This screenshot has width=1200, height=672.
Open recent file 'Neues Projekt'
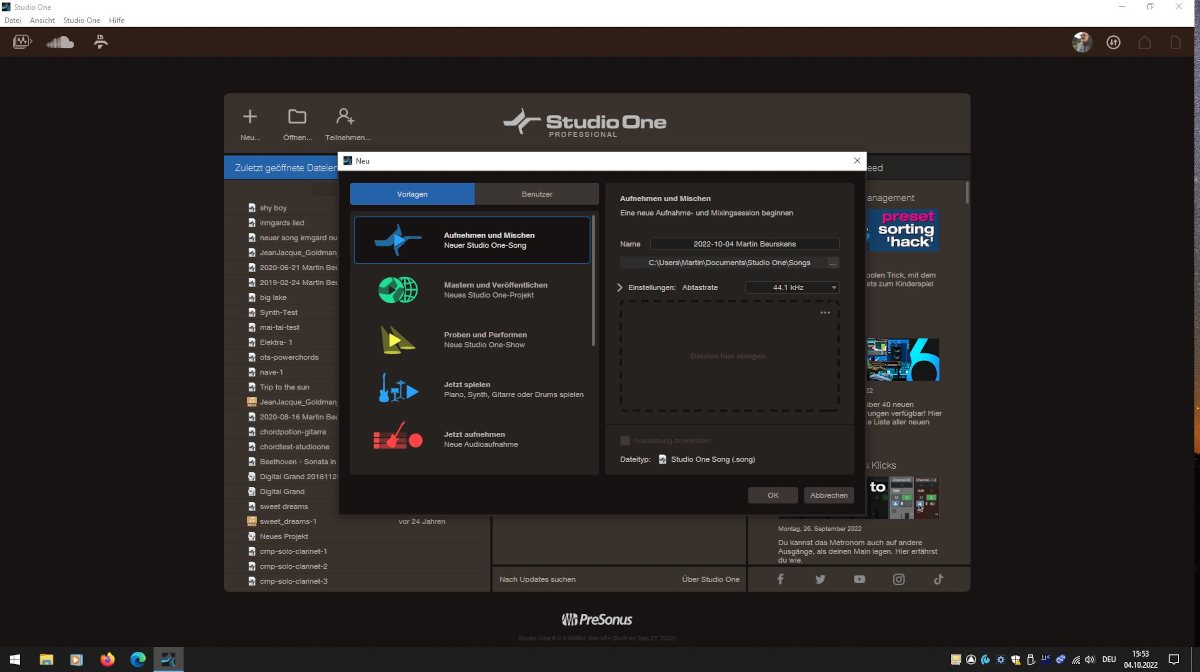pos(282,536)
